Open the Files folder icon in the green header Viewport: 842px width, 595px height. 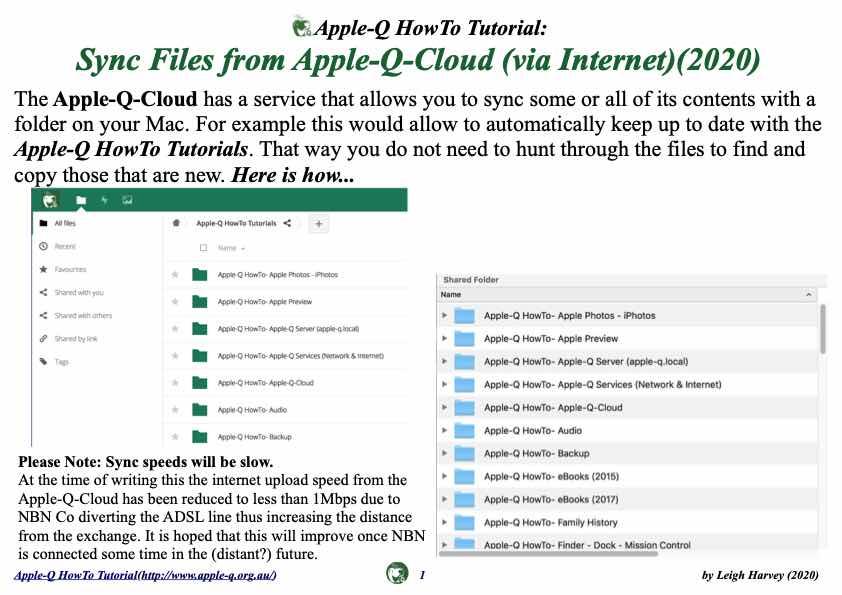[81, 201]
